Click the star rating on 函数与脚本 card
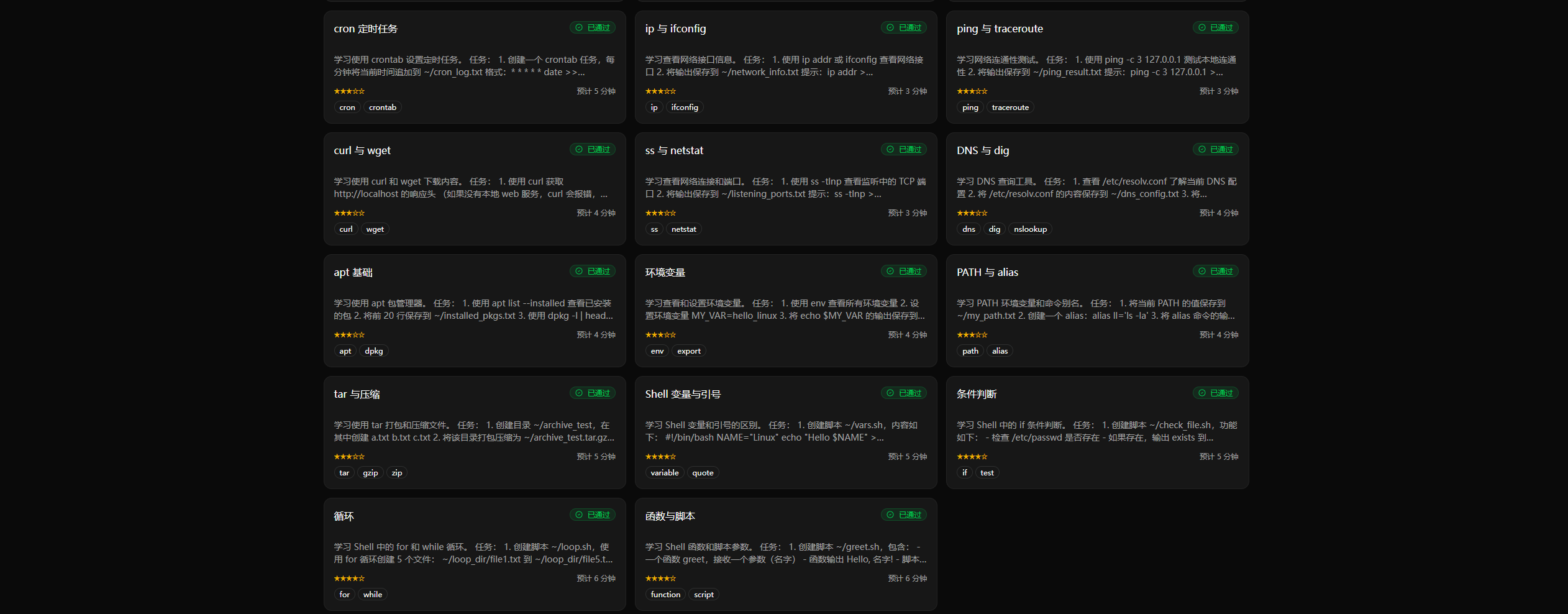The image size is (1568, 614). pos(660,579)
